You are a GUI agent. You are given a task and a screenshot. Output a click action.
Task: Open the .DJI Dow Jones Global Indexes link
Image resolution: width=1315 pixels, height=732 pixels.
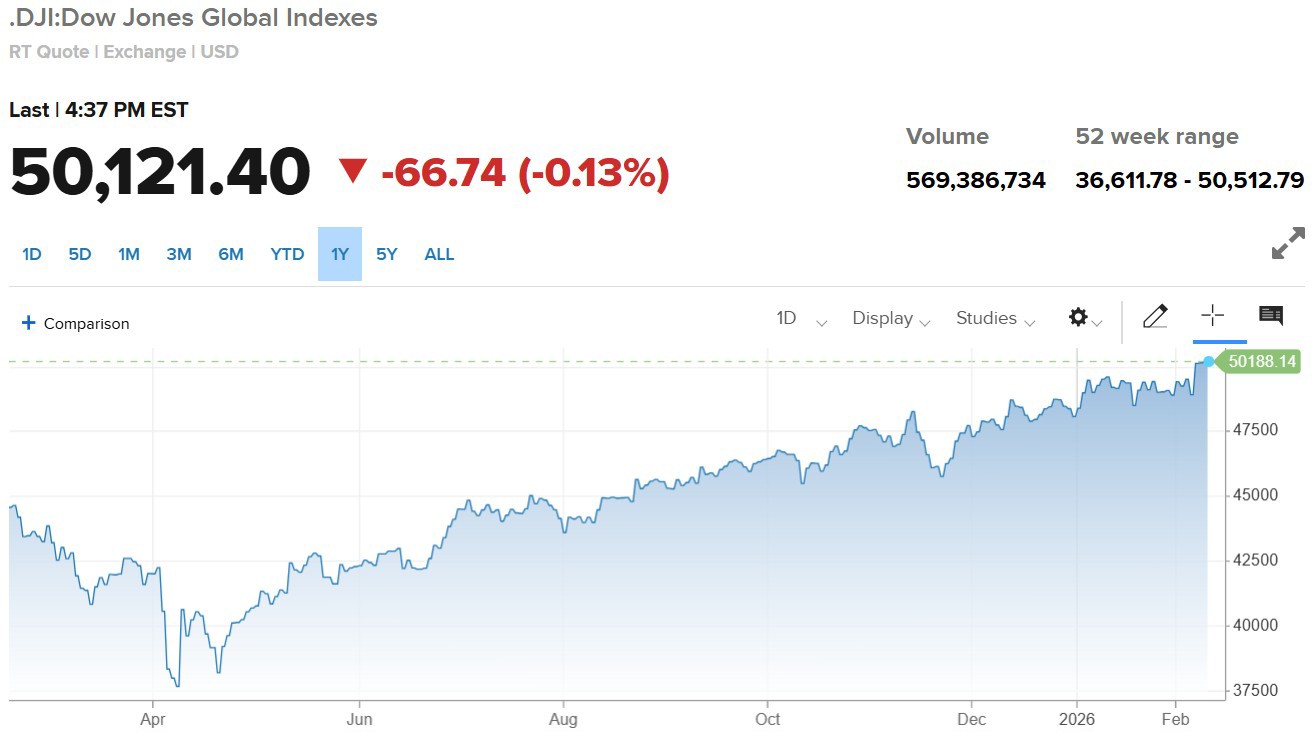(x=193, y=17)
